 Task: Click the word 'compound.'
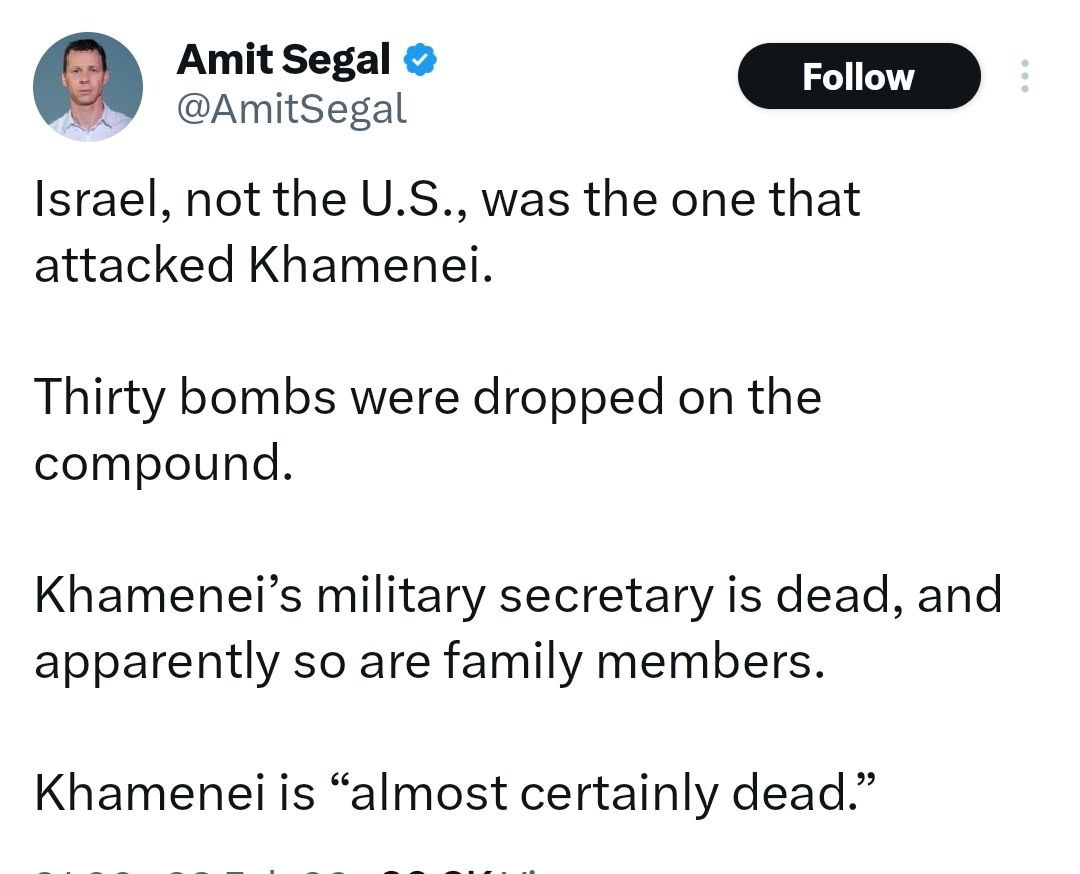click(164, 463)
